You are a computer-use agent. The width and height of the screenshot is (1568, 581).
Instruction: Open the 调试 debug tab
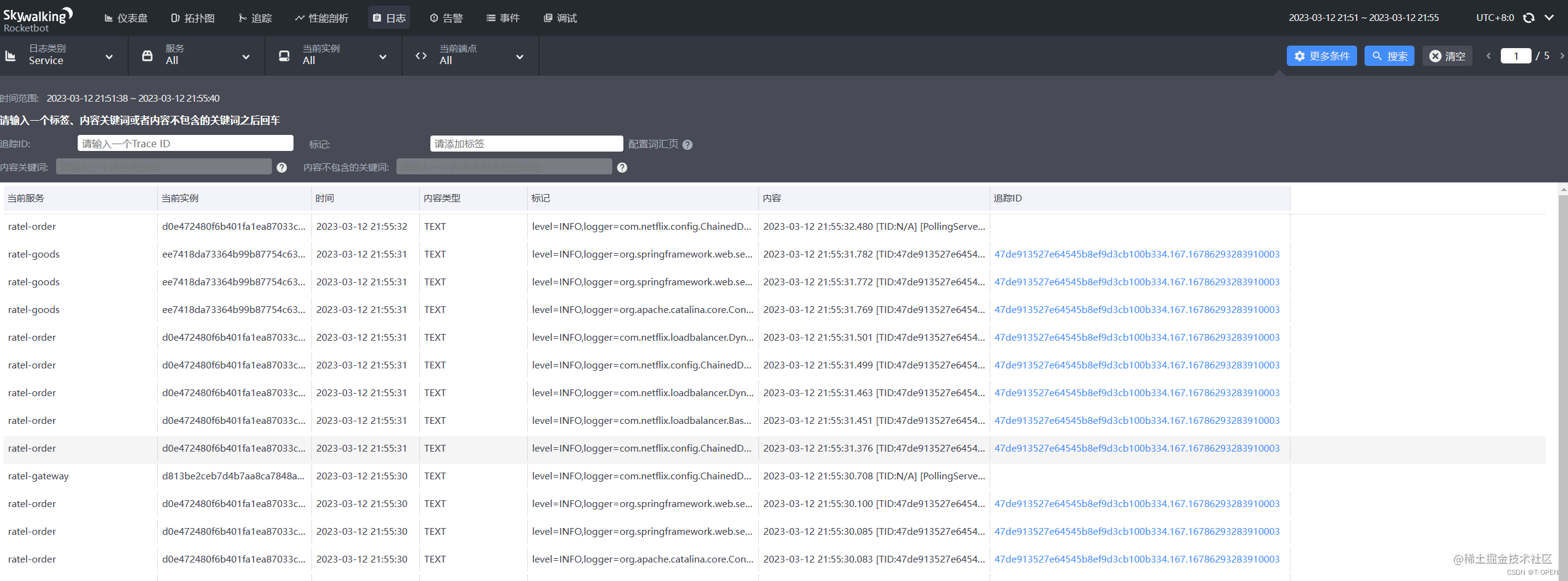pyautogui.click(x=560, y=18)
